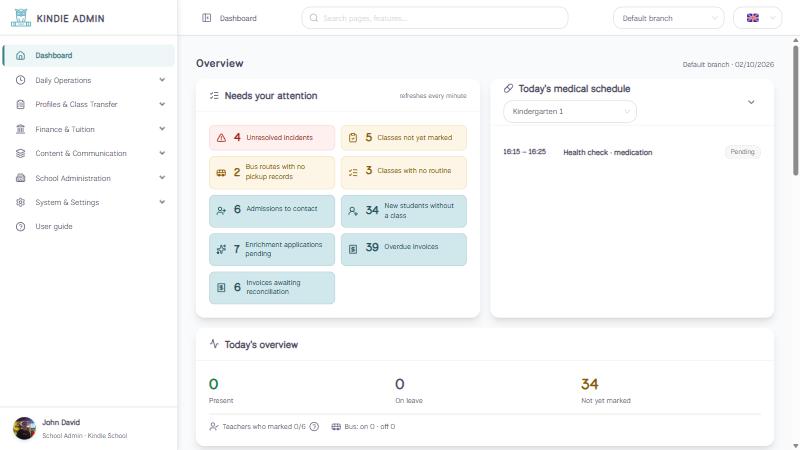
Task: Expand the Content & Communication chevron
Action: point(162,153)
